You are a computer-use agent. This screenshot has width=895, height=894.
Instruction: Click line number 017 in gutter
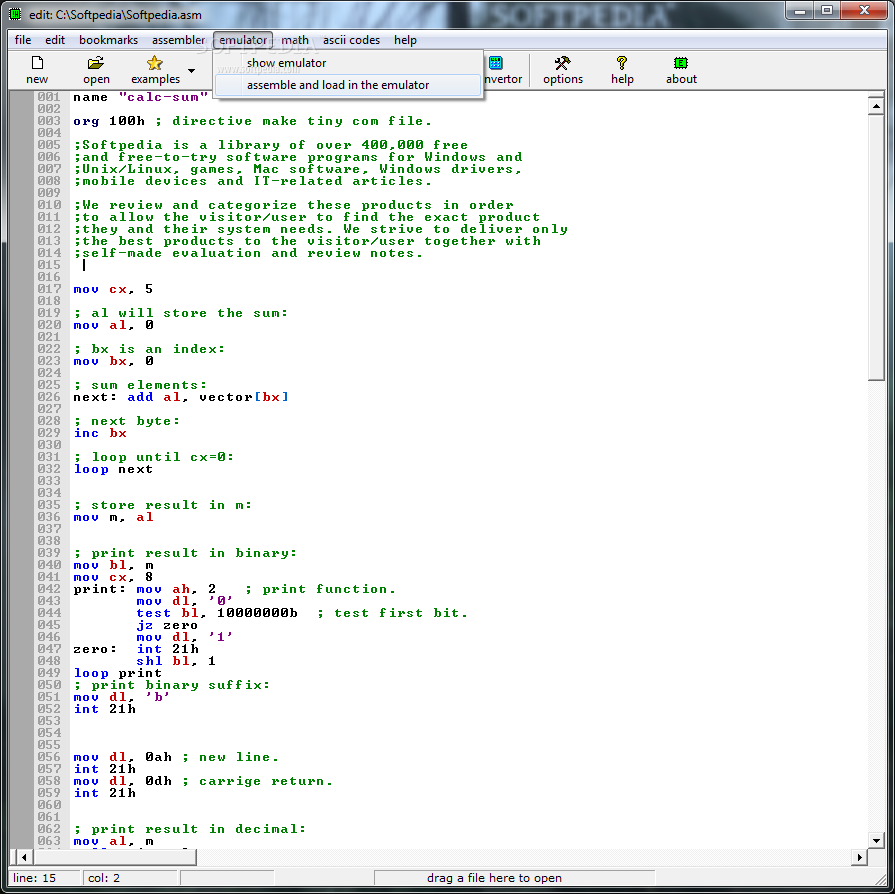tap(49, 289)
